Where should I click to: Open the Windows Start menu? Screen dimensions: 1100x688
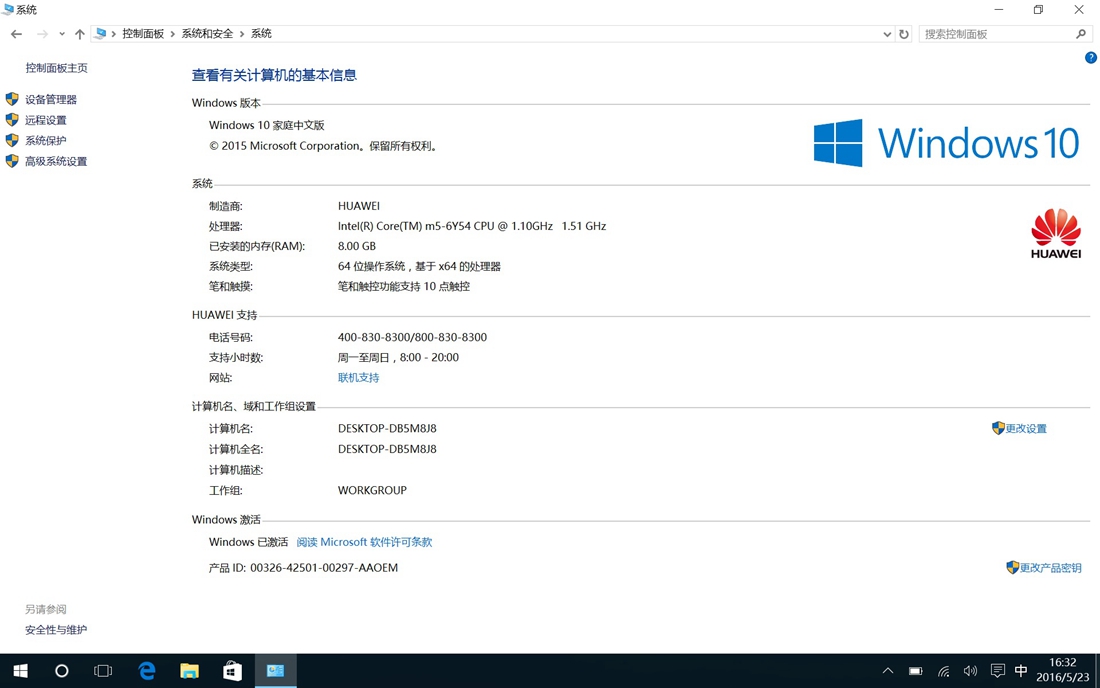20,671
